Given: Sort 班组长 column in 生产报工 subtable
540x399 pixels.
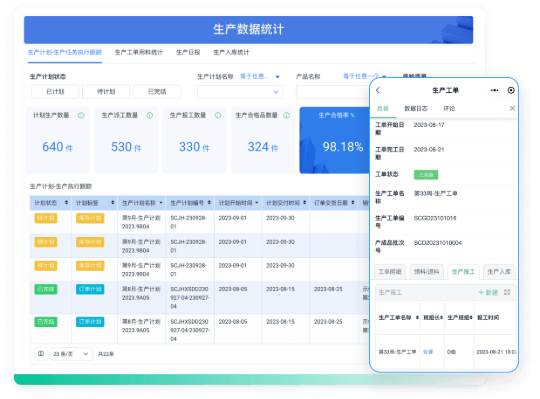Looking at the screenshot, I should 441,317.
